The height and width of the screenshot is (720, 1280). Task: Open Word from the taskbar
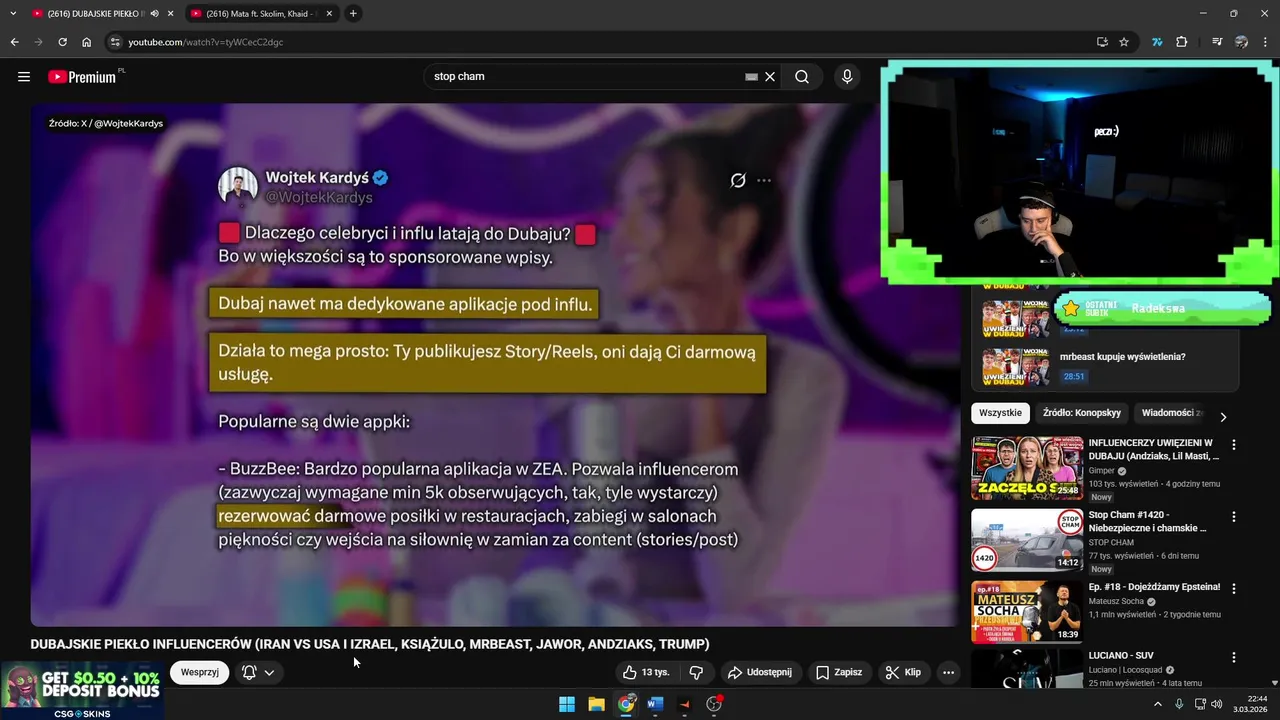pyautogui.click(x=655, y=704)
